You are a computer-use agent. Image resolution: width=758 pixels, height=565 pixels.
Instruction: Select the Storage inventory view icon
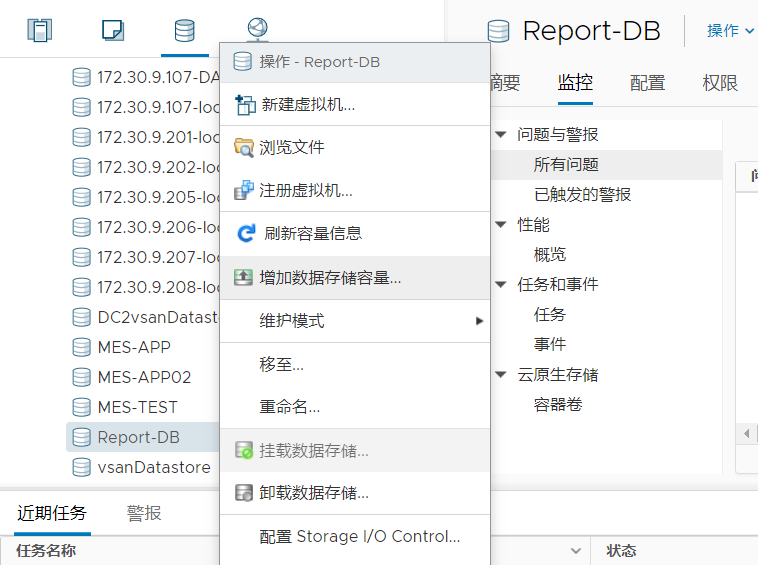click(x=185, y=30)
